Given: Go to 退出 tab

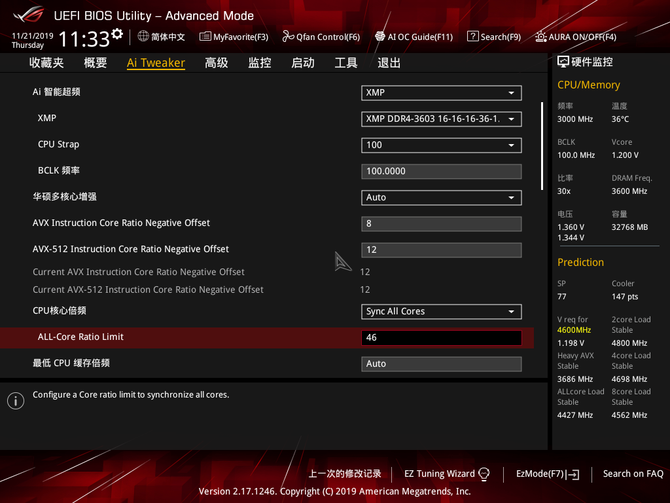Looking at the screenshot, I should click(x=389, y=63).
